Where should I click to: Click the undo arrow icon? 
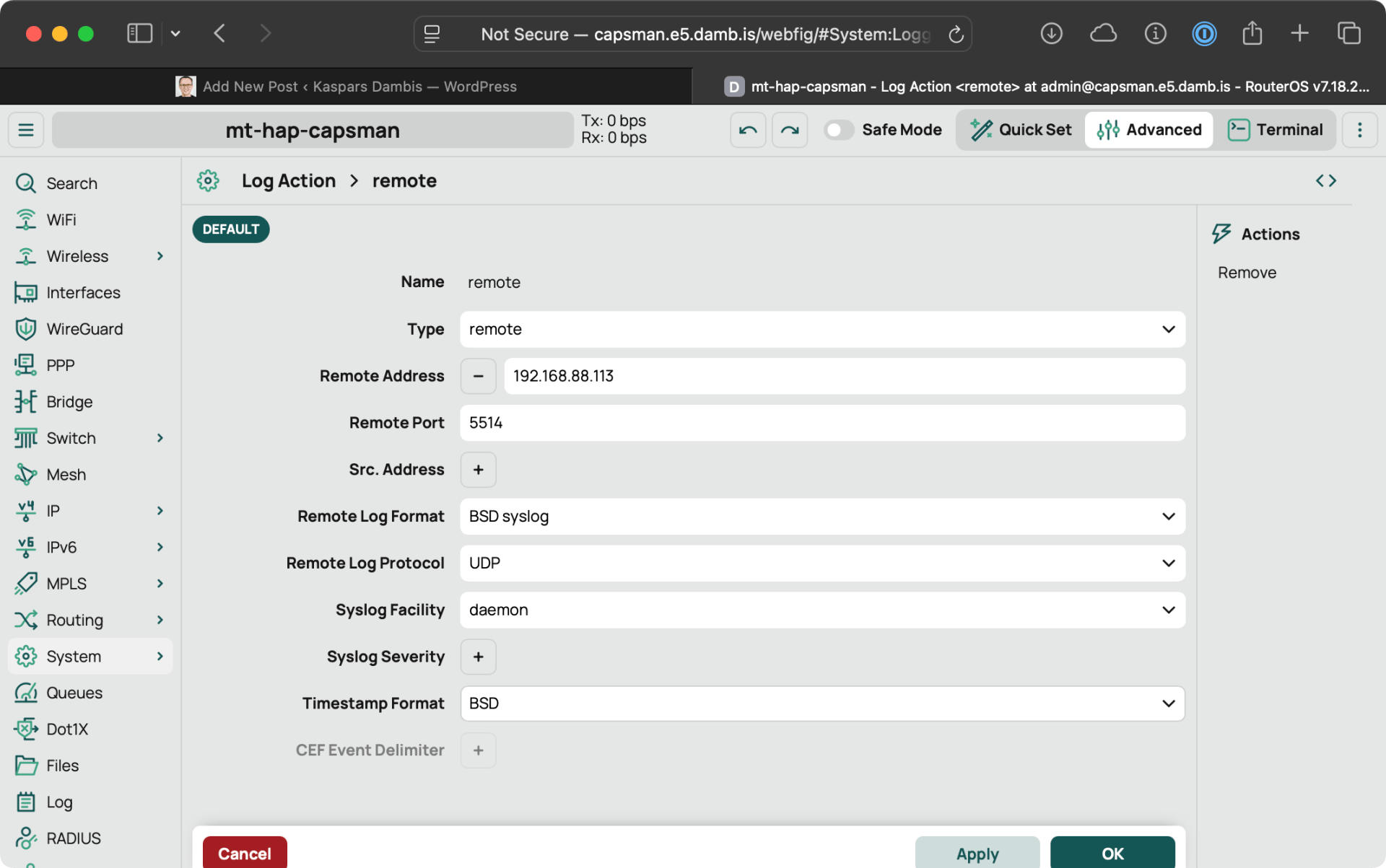click(748, 128)
